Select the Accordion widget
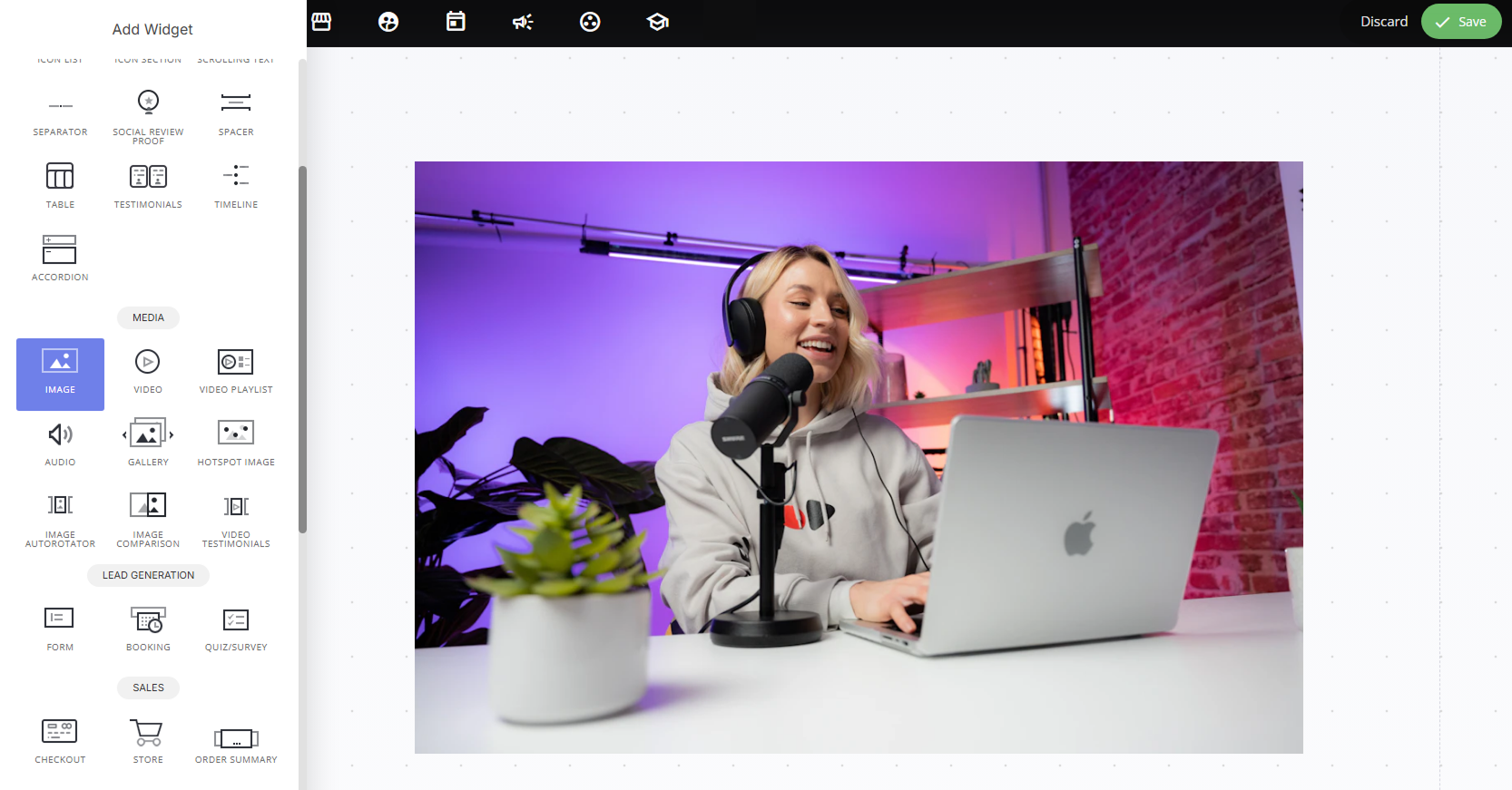The height and width of the screenshot is (790, 1512). tap(60, 260)
